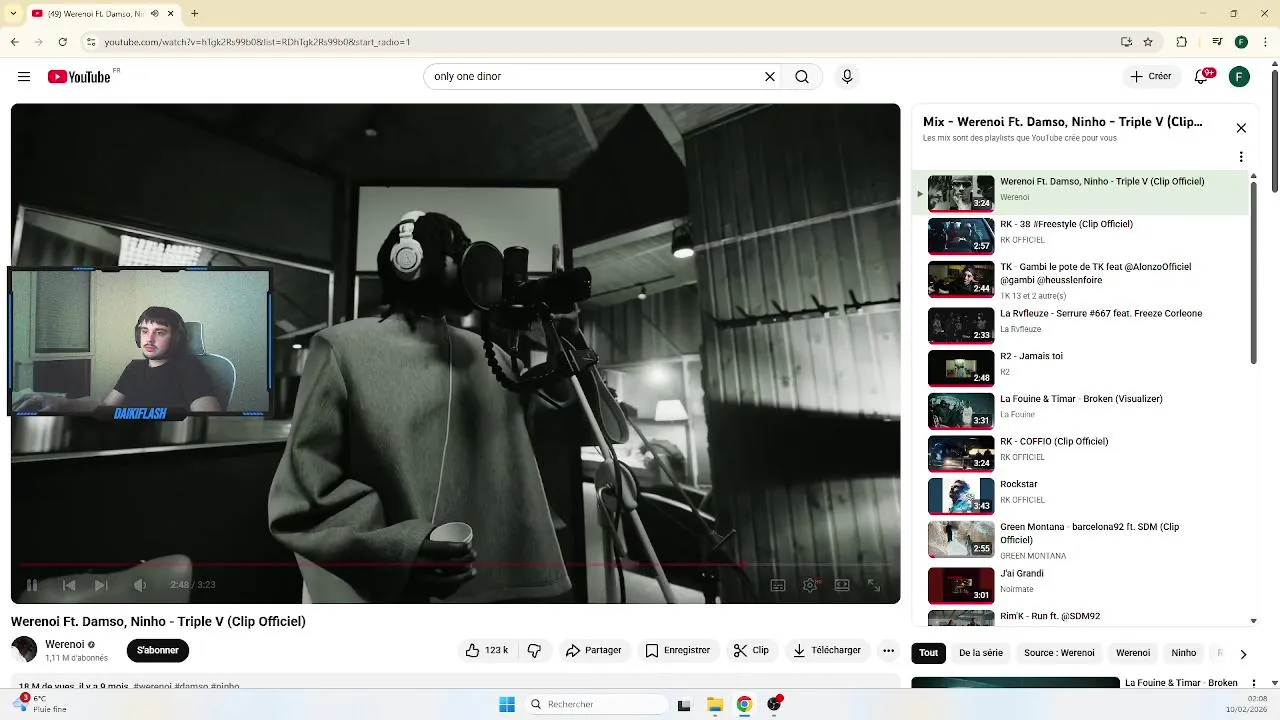This screenshot has width=1280, height=720.
Task: Open the Chrome profile avatar
Action: (x=1241, y=42)
